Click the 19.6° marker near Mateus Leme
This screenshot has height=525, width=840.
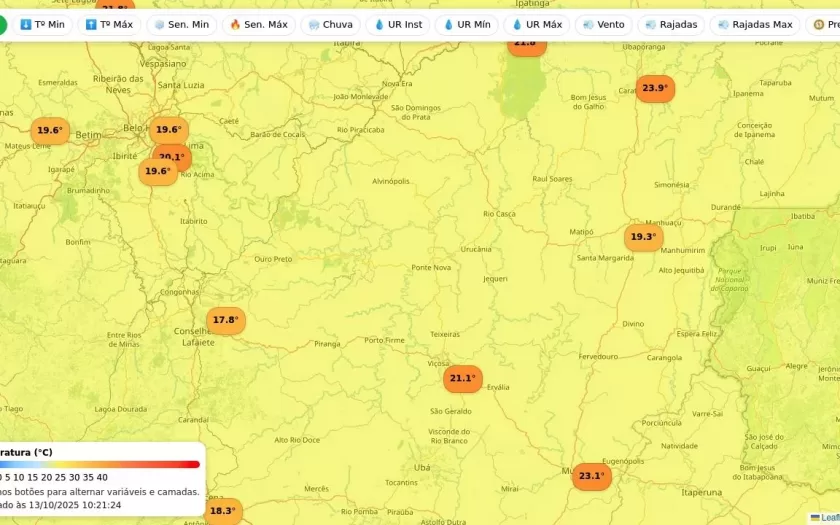coord(50,131)
